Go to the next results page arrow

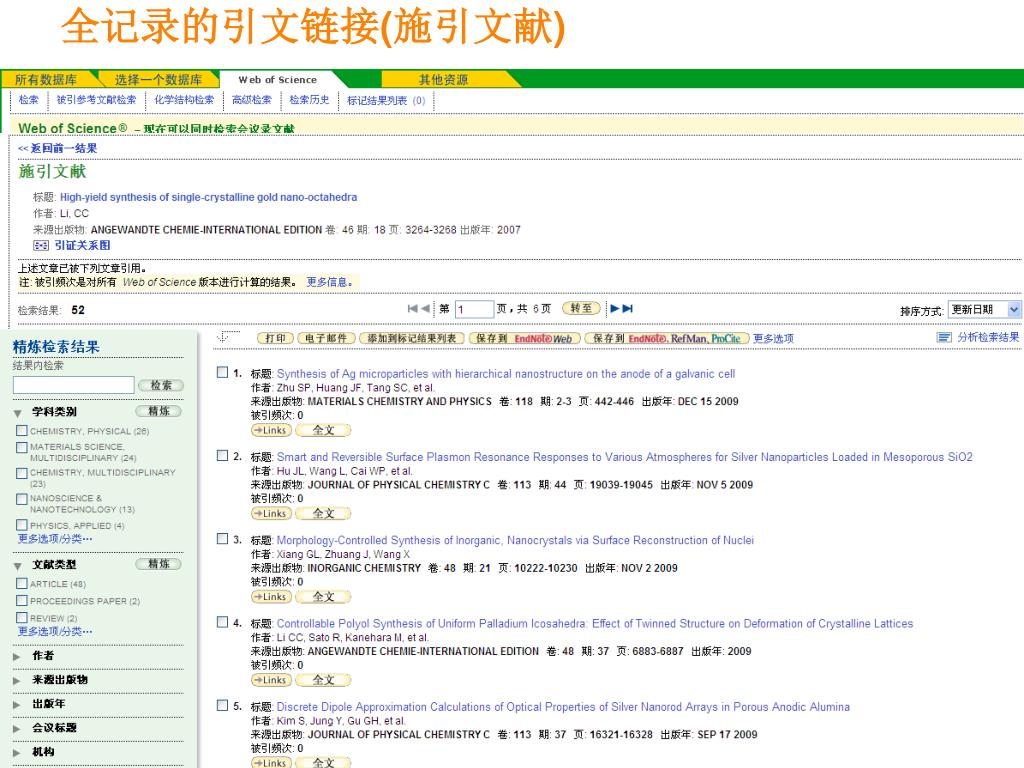coord(615,309)
